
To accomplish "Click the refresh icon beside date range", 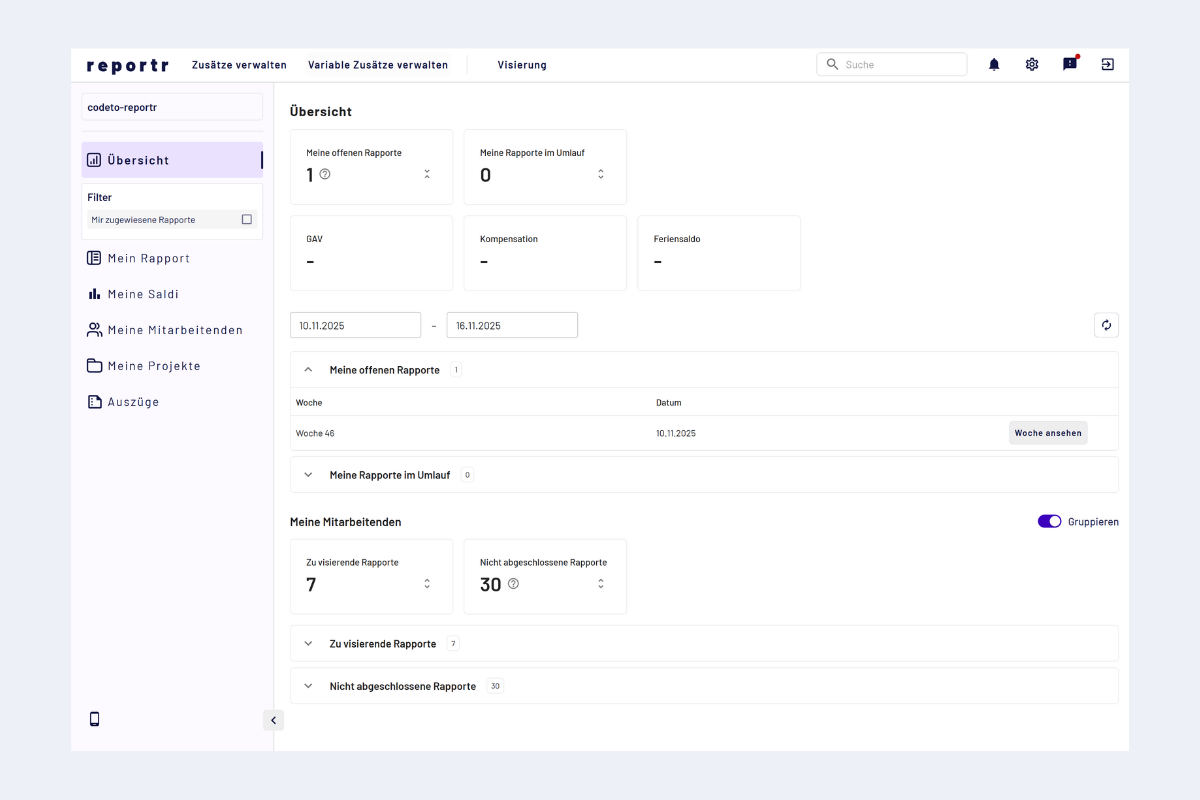I will [x=1106, y=325].
